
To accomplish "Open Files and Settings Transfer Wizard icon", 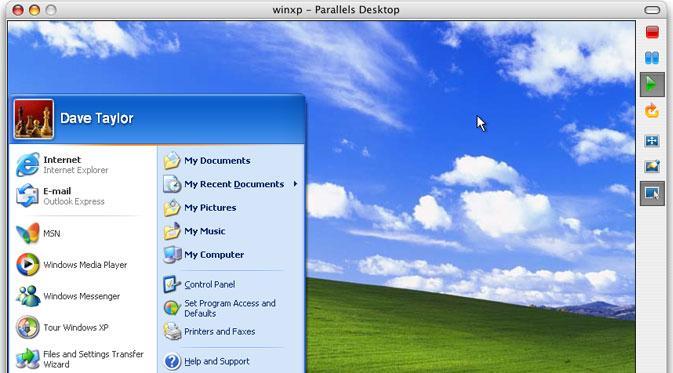I will click(x=27, y=359).
